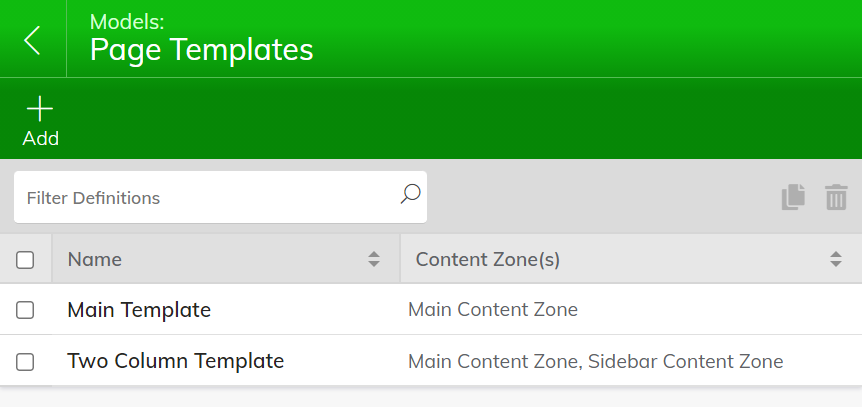Click Main Content Zone cell text
The image size is (862, 407).
pyautogui.click(x=493, y=310)
